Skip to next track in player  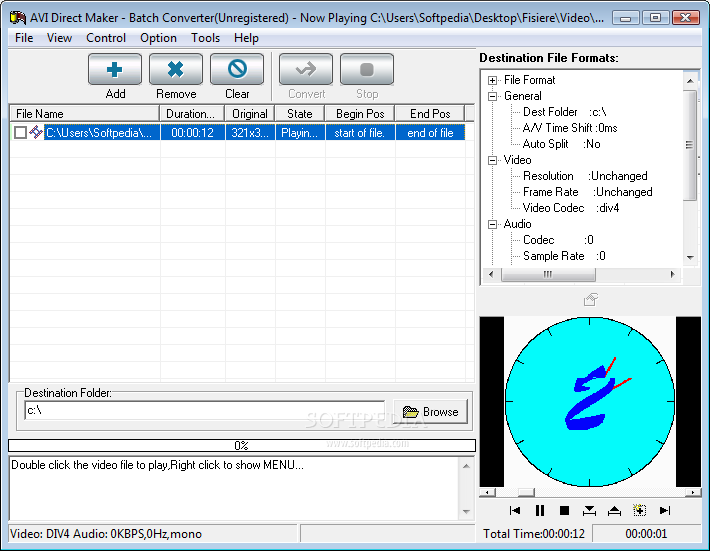(x=664, y=511)
